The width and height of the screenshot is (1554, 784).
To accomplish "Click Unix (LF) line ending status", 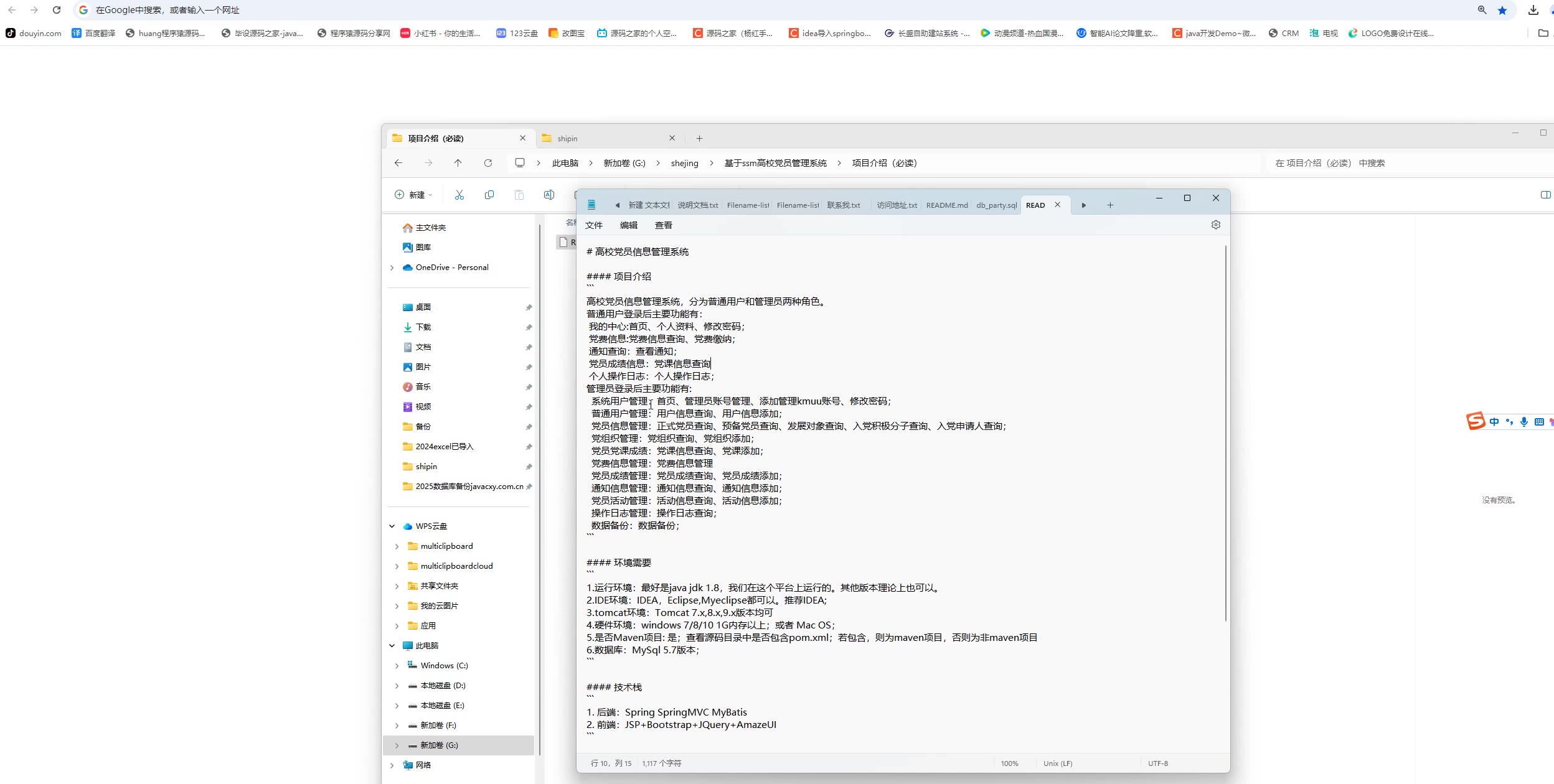I will [x=1058, y=763].
